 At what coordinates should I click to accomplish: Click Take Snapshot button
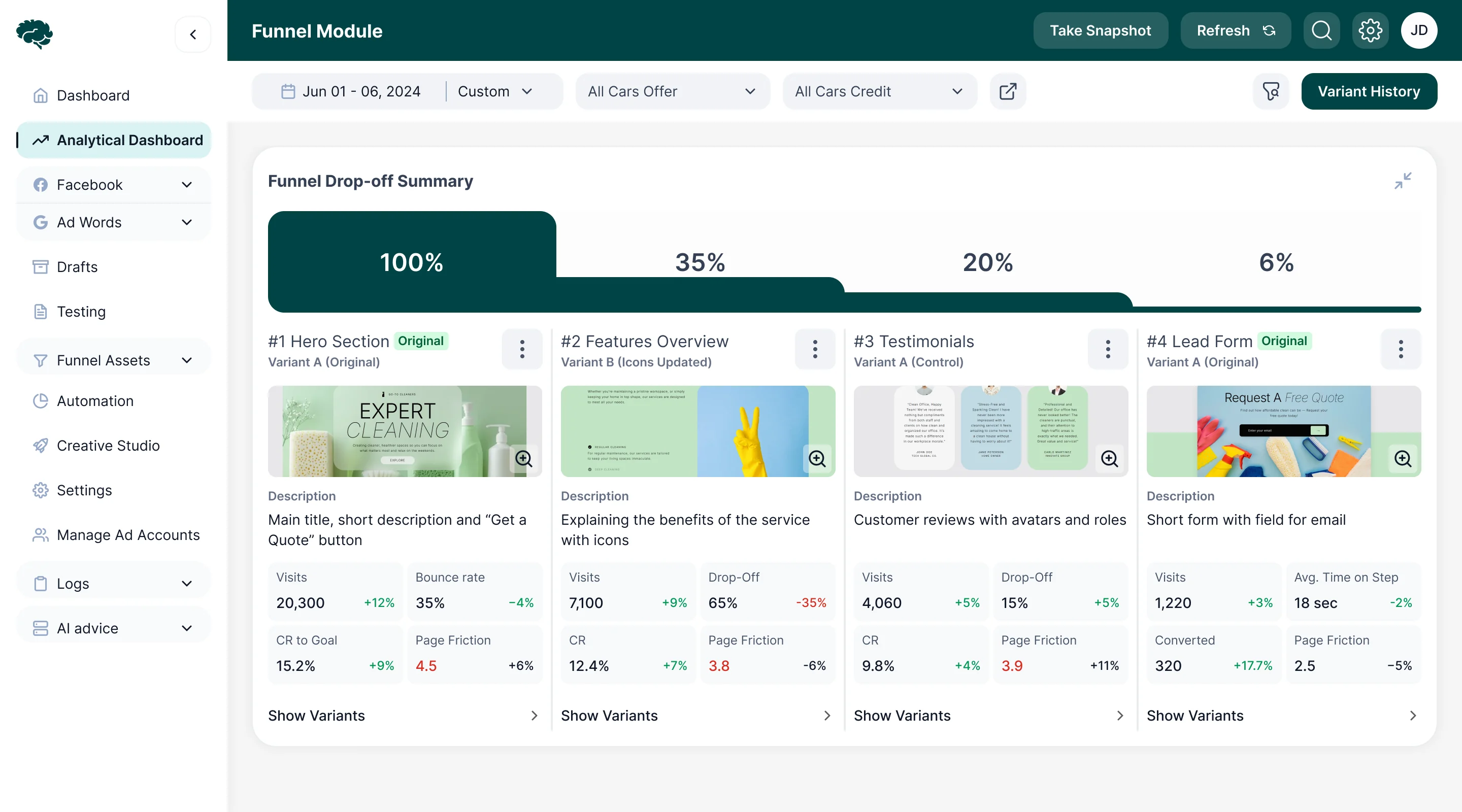[x=1100, y=30]
